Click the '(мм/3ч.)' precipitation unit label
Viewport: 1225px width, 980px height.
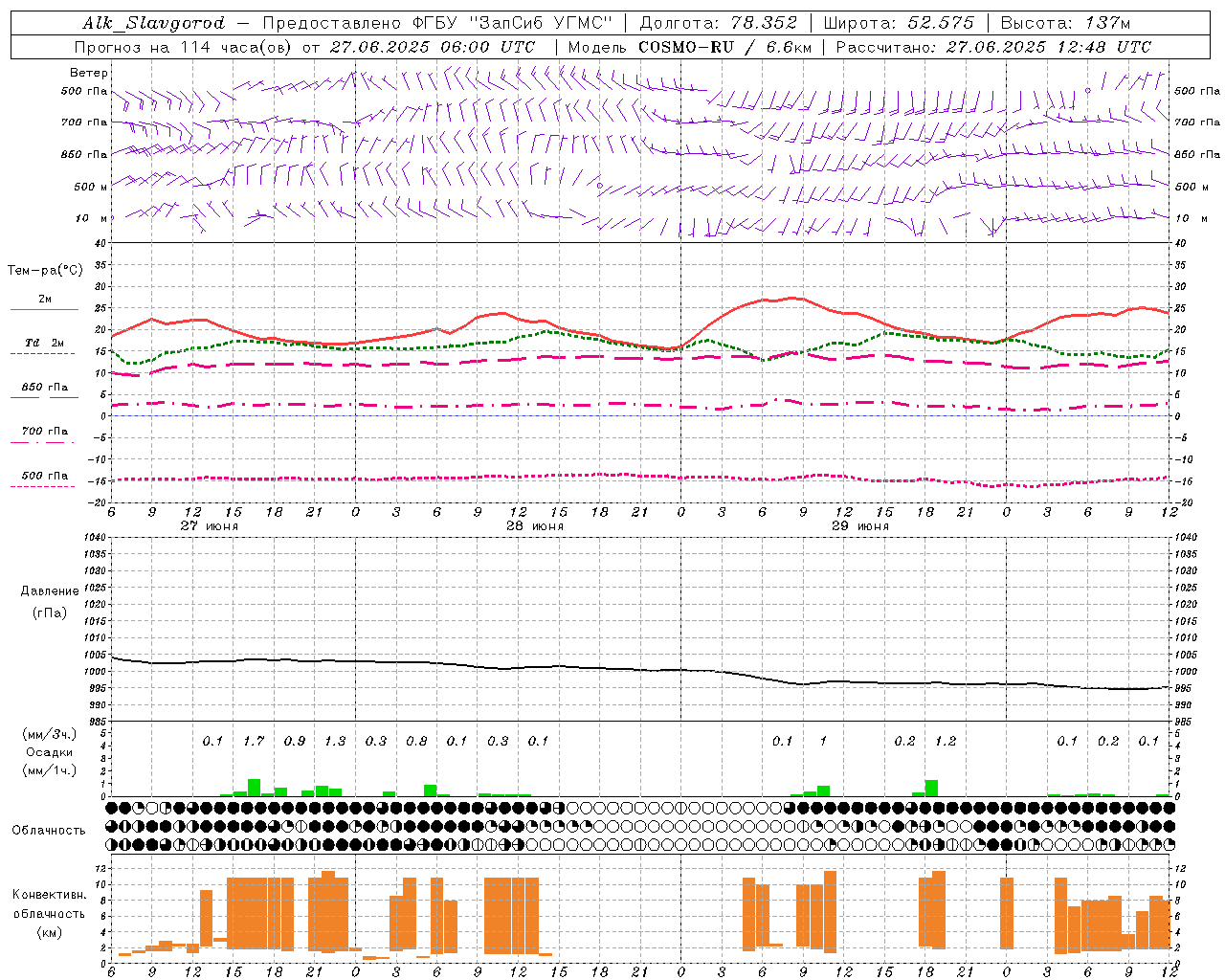pos(50,734)
